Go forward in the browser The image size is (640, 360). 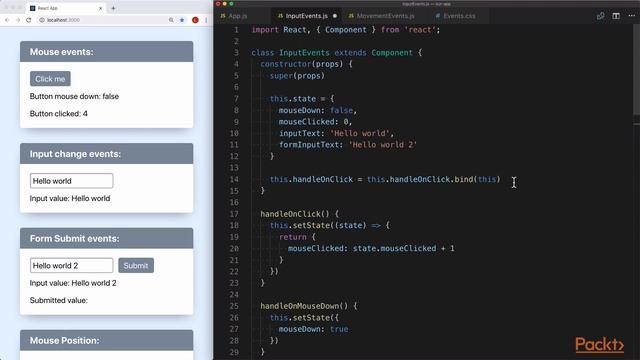[x=18, y=20]
